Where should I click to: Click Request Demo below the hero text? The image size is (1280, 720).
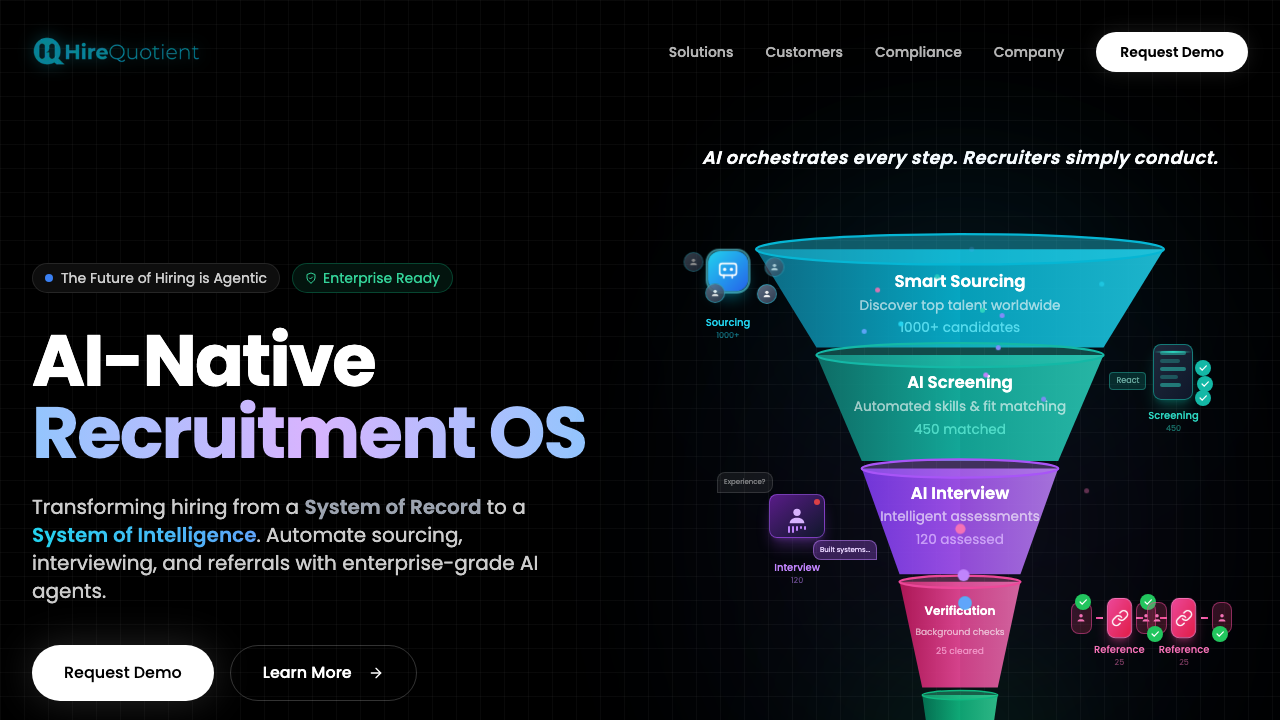click(123, 673)
